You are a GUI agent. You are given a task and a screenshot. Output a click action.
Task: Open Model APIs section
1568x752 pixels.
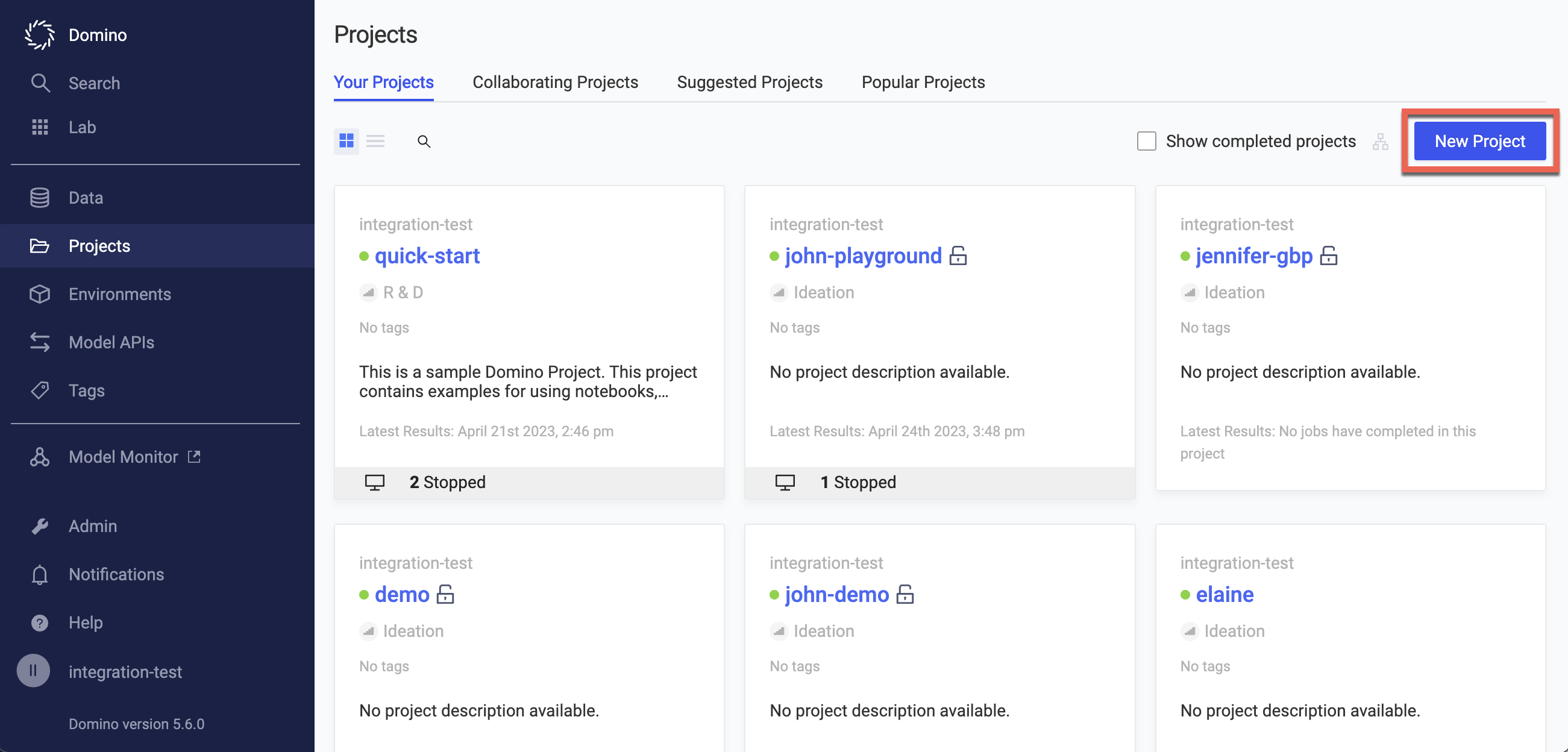111,342
